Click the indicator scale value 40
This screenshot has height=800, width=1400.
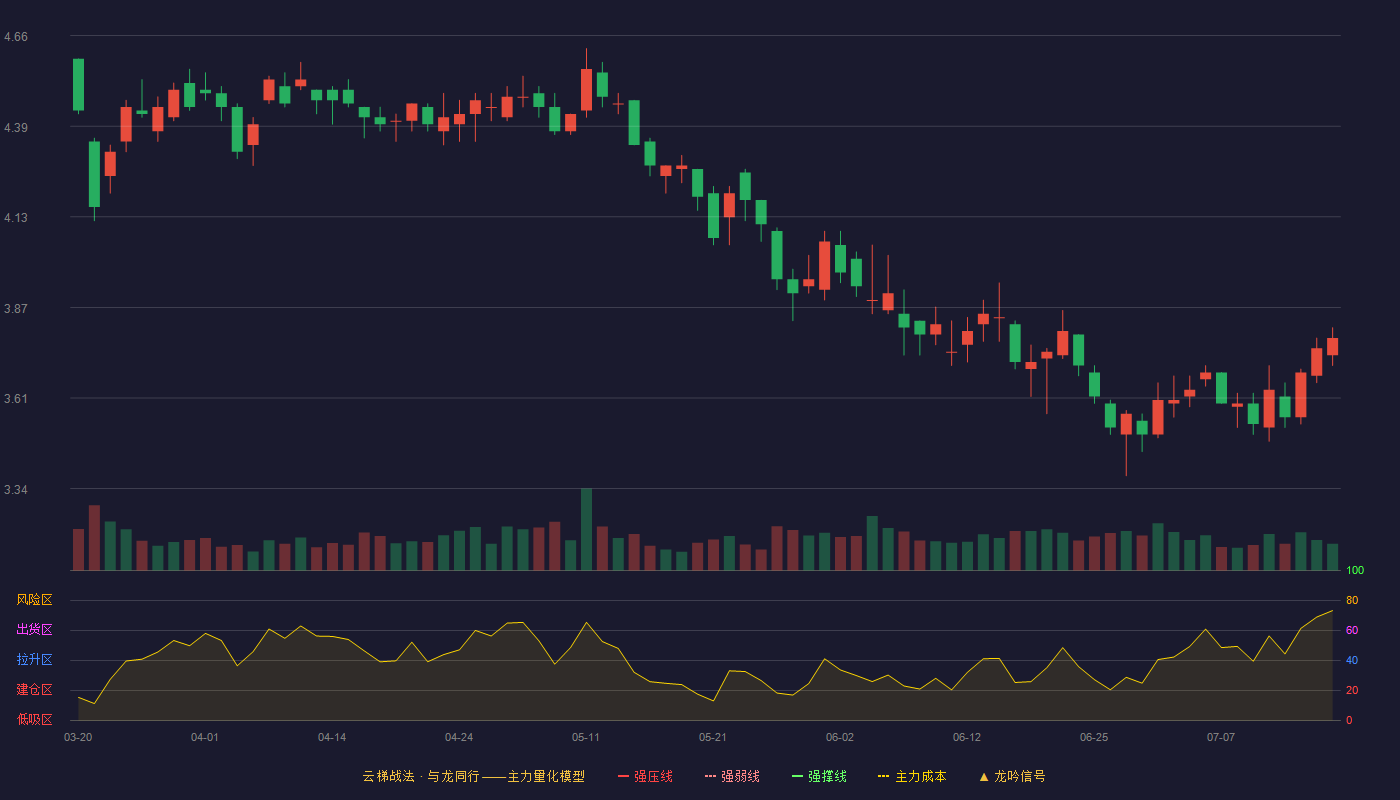tap(1352, 660)
